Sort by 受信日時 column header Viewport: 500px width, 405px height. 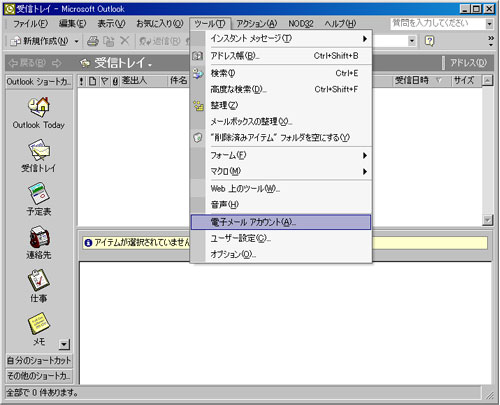pyautogui.click(x=422, y=81)
